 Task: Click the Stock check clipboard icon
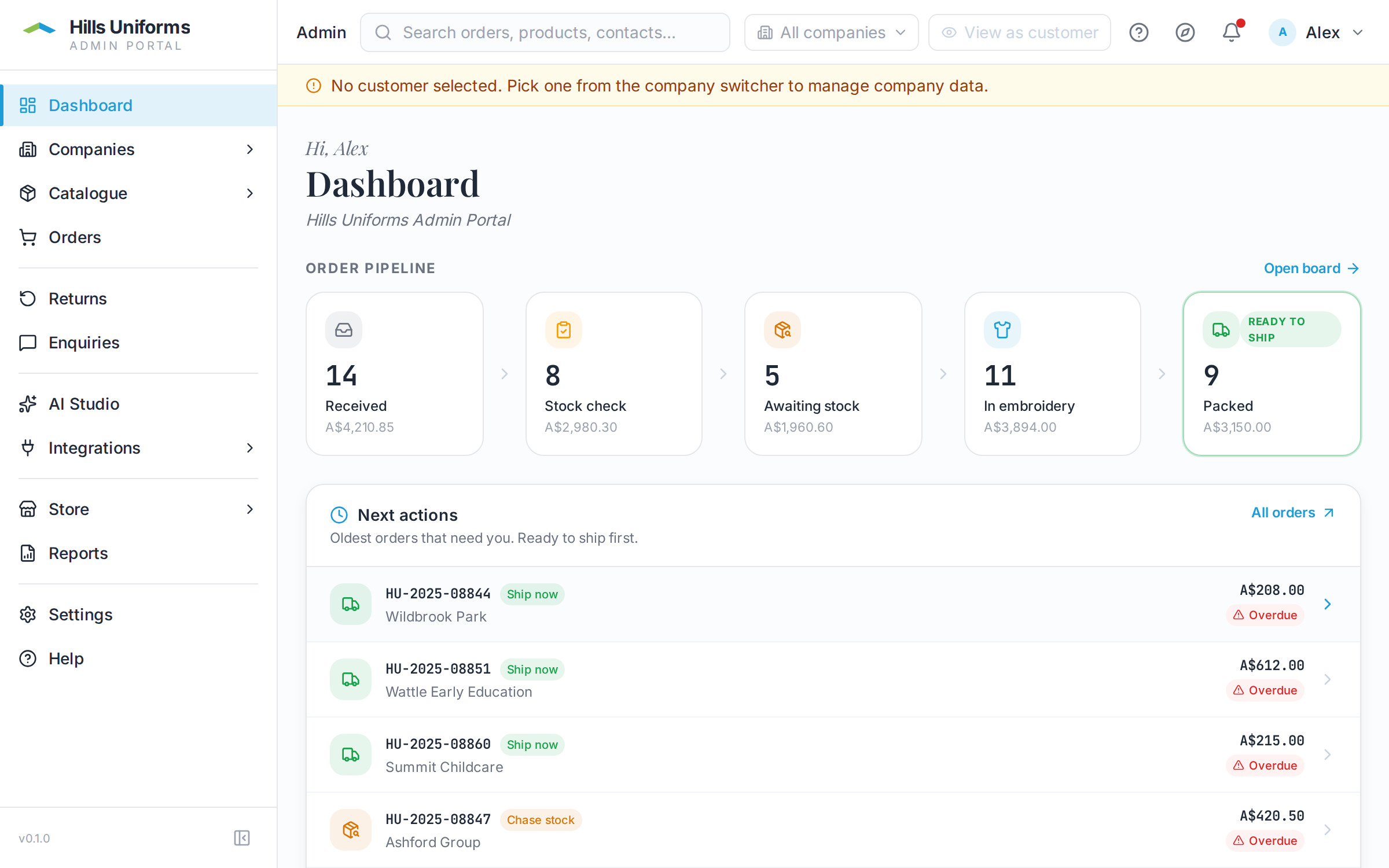[563, 330]
